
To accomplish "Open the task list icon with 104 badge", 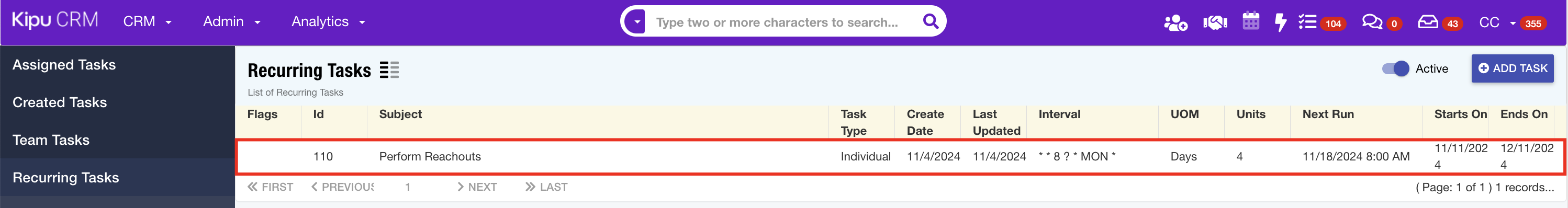I will click(1307, 22).
